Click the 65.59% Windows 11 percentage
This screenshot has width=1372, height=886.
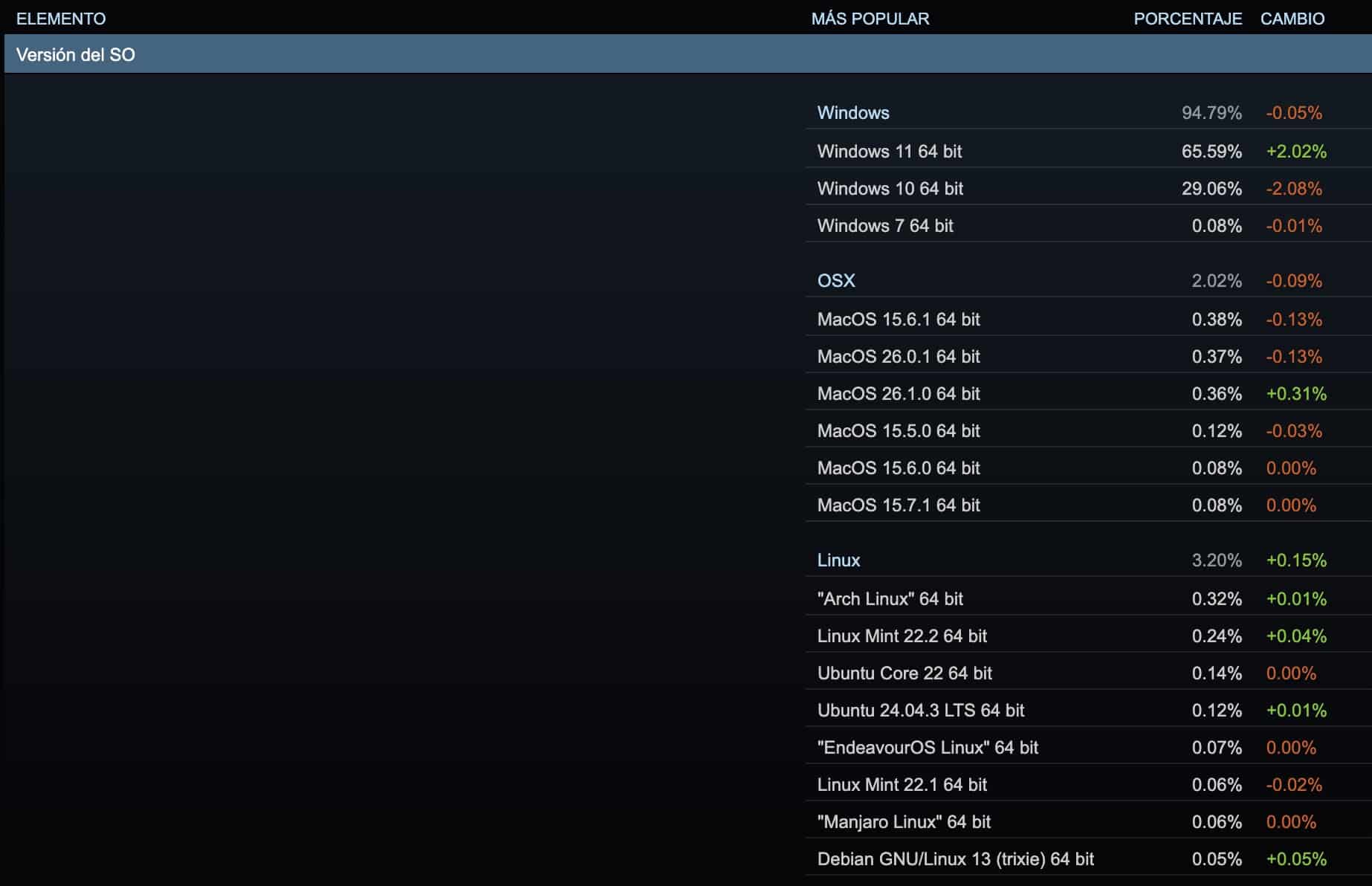[1211, 152]
